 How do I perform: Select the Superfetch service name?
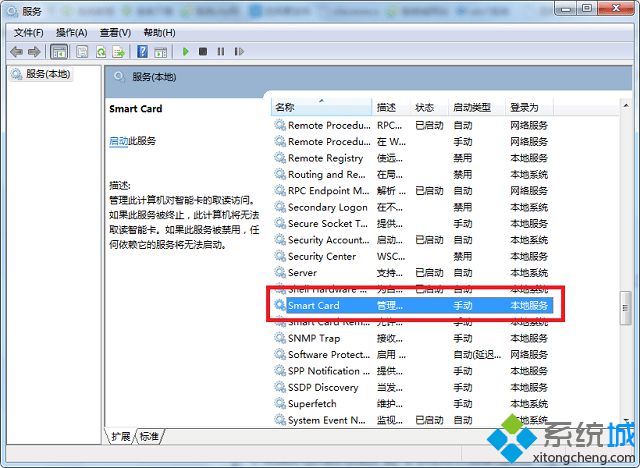(312, 404)
